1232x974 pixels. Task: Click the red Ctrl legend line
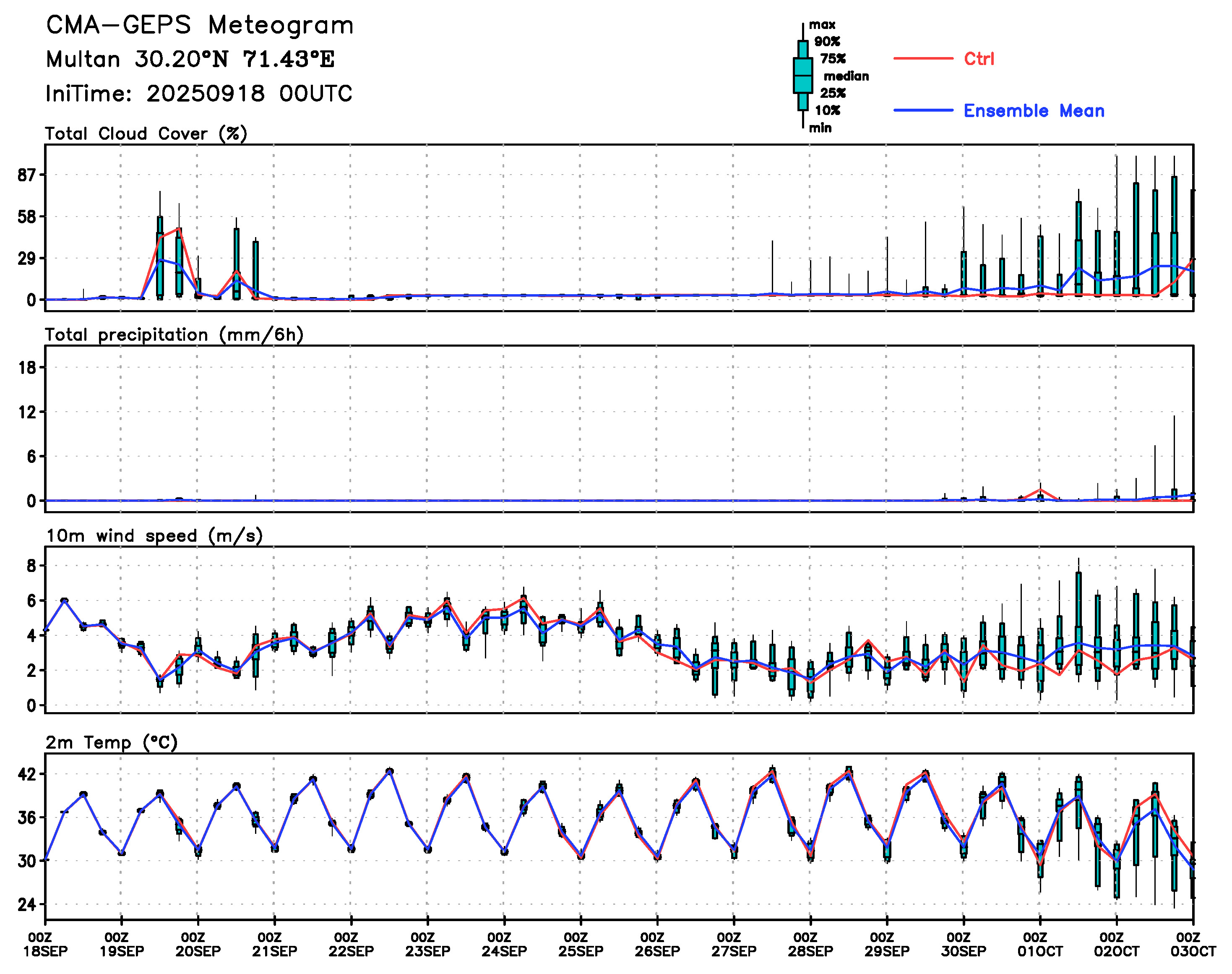coord(923,58)
